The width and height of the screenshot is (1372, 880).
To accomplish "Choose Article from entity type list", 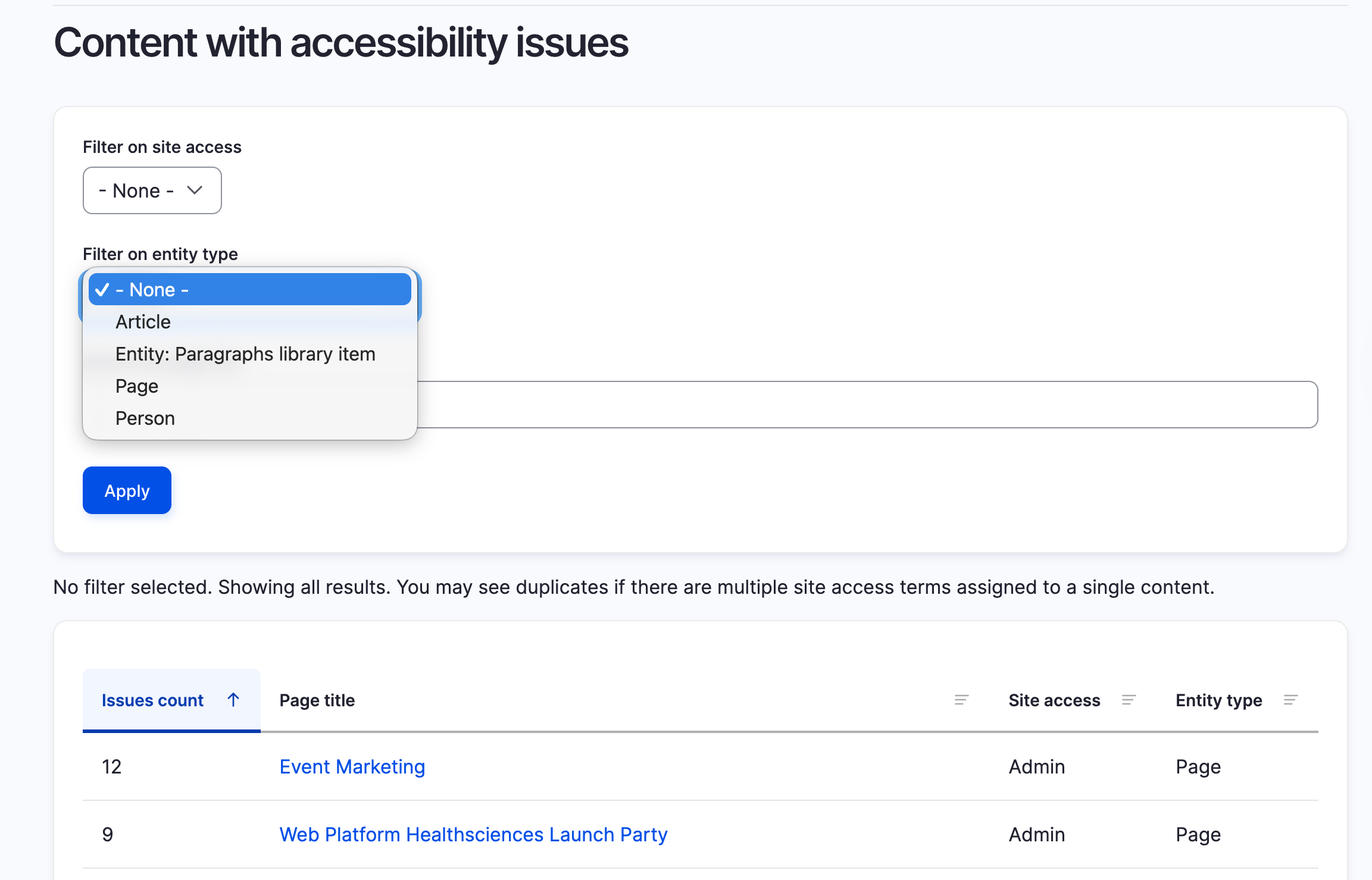I will pyautogui.click(x=143, y=322).
